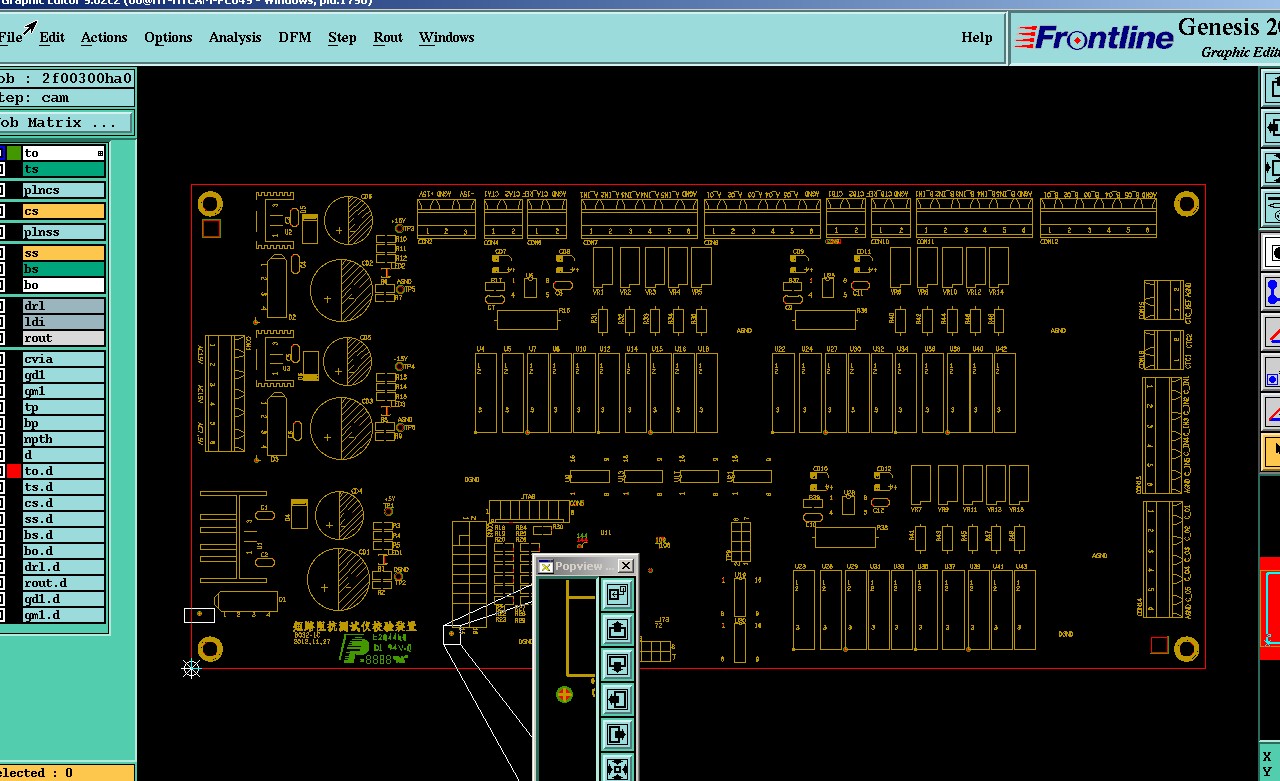The width and height of the screenshot is (1280, 781).
Task: Toggle display checkbox of drl layer
Action: pyautogui.click(x=2, y=306)
